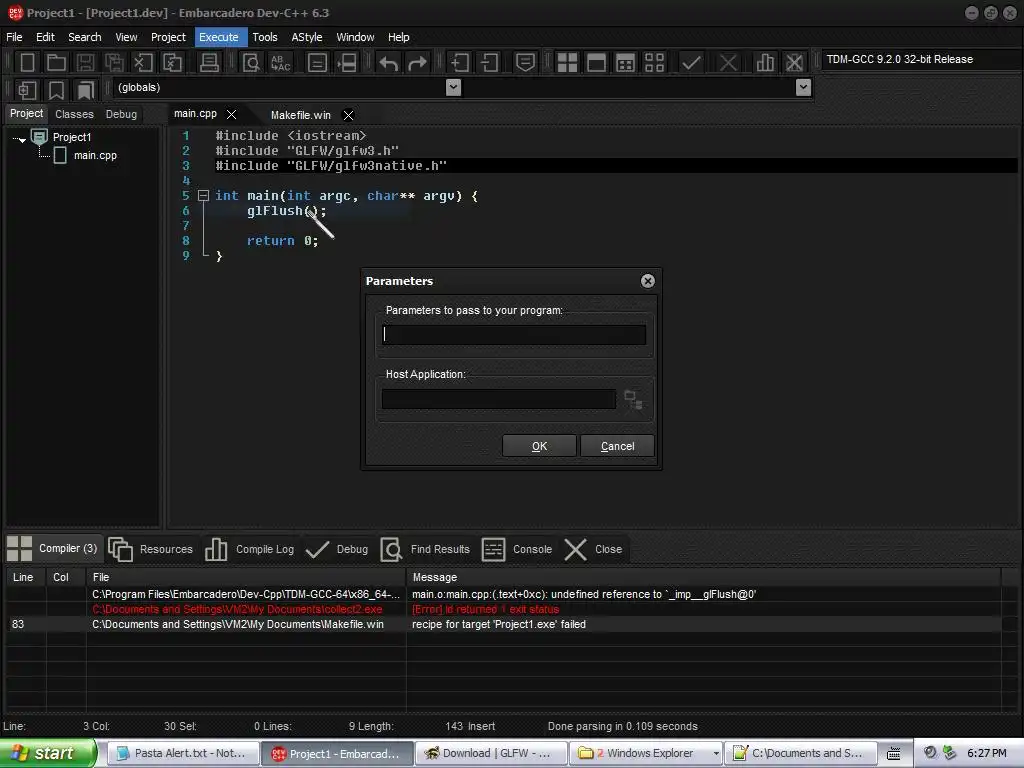Open the Console bottom tab
The width and height of the screenshot is (1024, 768).
click(x=517, y=549)
